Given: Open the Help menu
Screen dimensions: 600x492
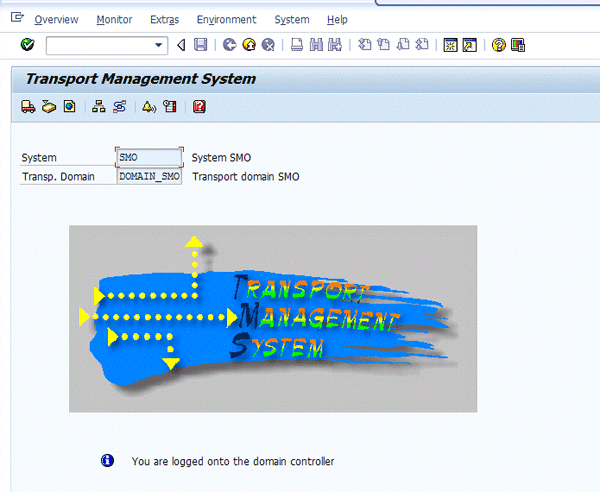Looking at the screenshot, I should [x=337, y=20].
